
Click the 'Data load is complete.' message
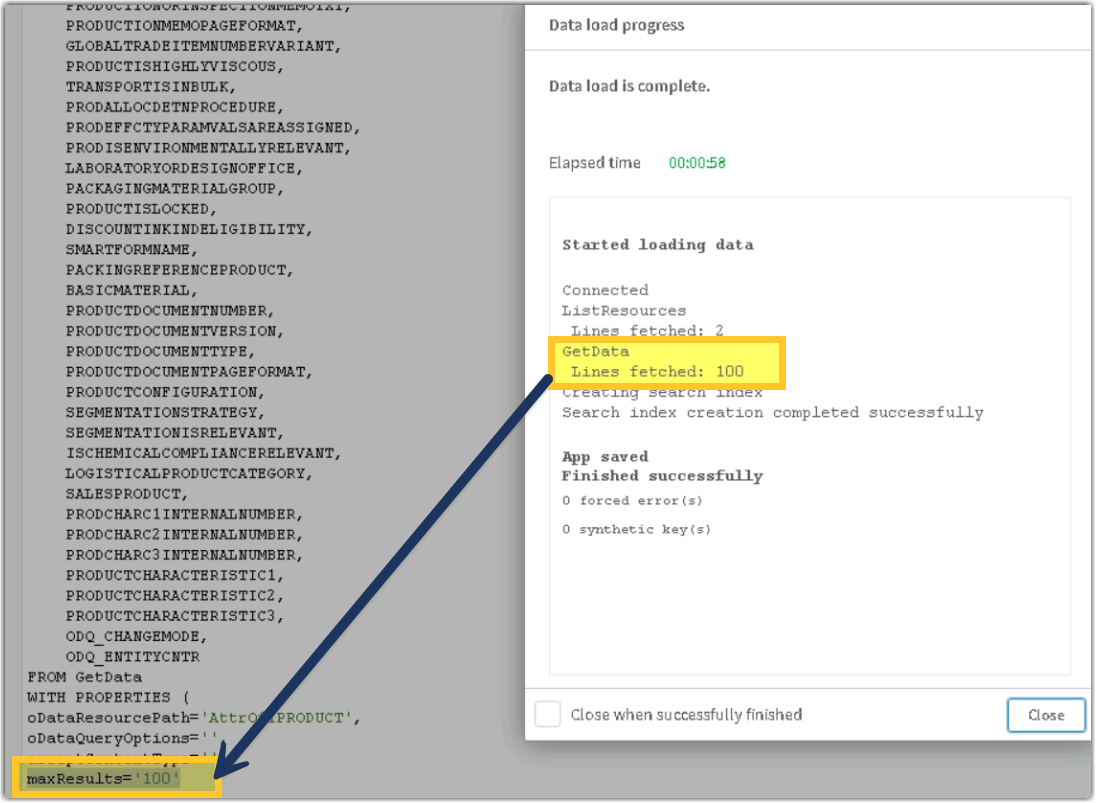pyautogui.click(x=629, y=86)
